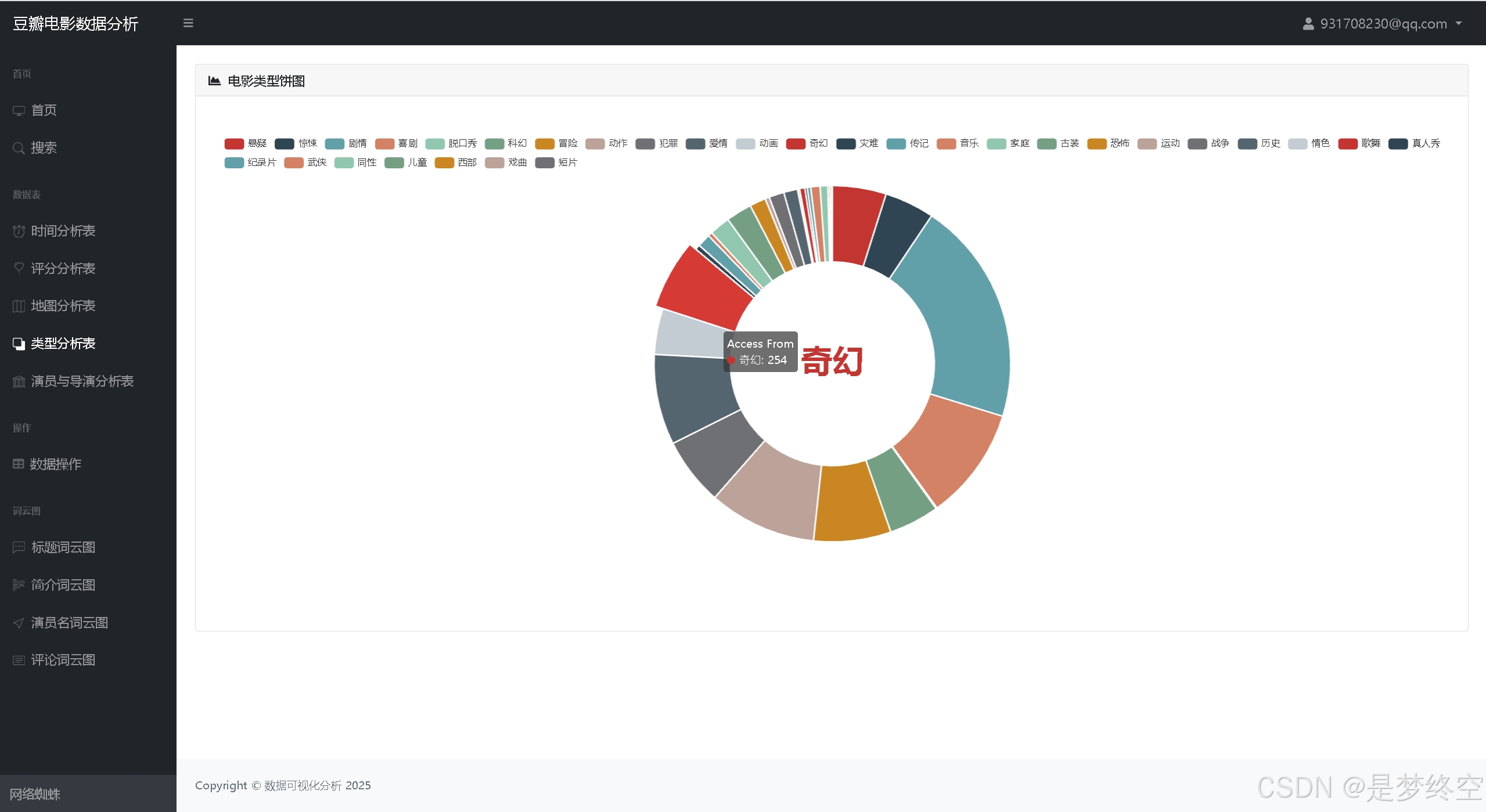This screenshot has height=812, width=1486.
Task: Click the search magnifier icon in sidebar
Action: coord(19,148)
